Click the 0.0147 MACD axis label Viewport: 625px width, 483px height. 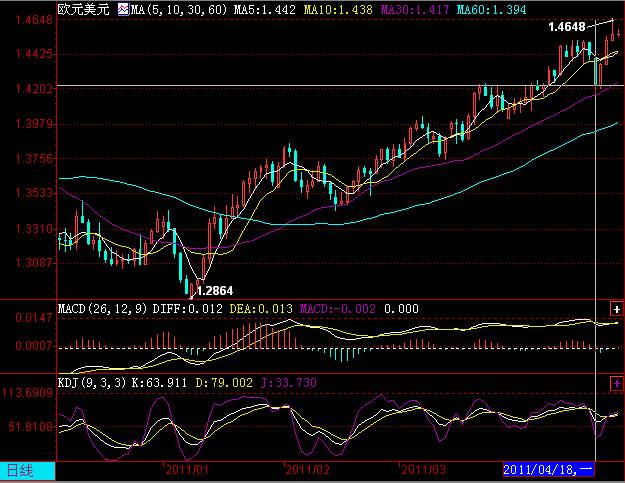coord(34,318)
